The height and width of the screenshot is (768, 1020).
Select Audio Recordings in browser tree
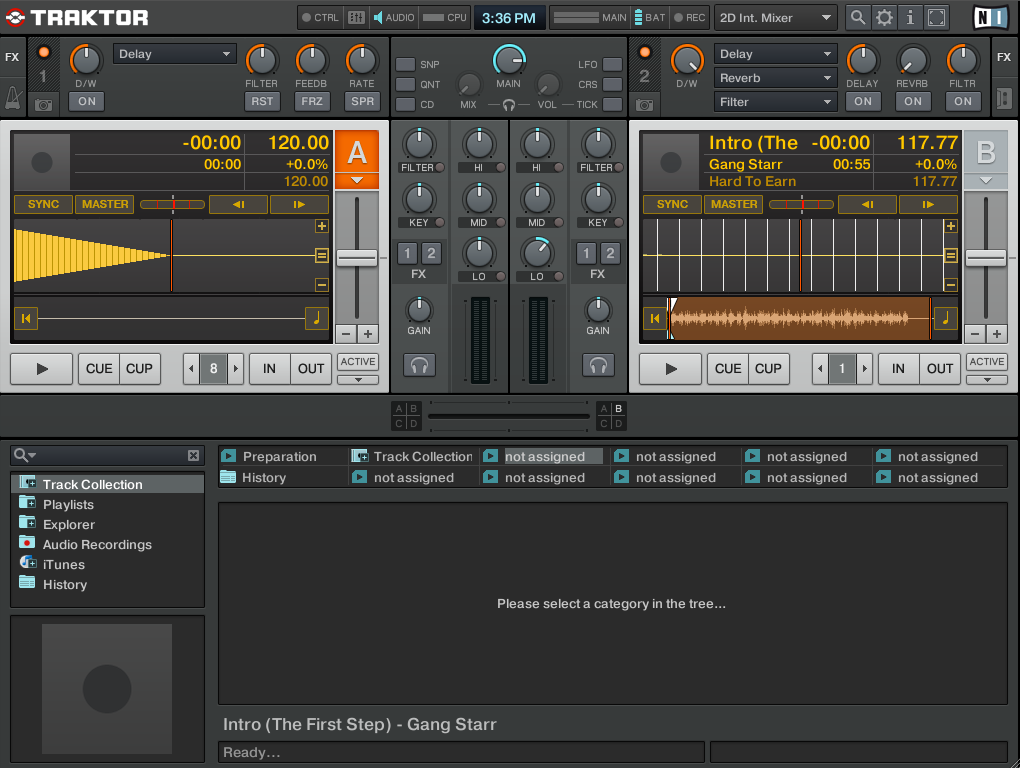(97, 545)
